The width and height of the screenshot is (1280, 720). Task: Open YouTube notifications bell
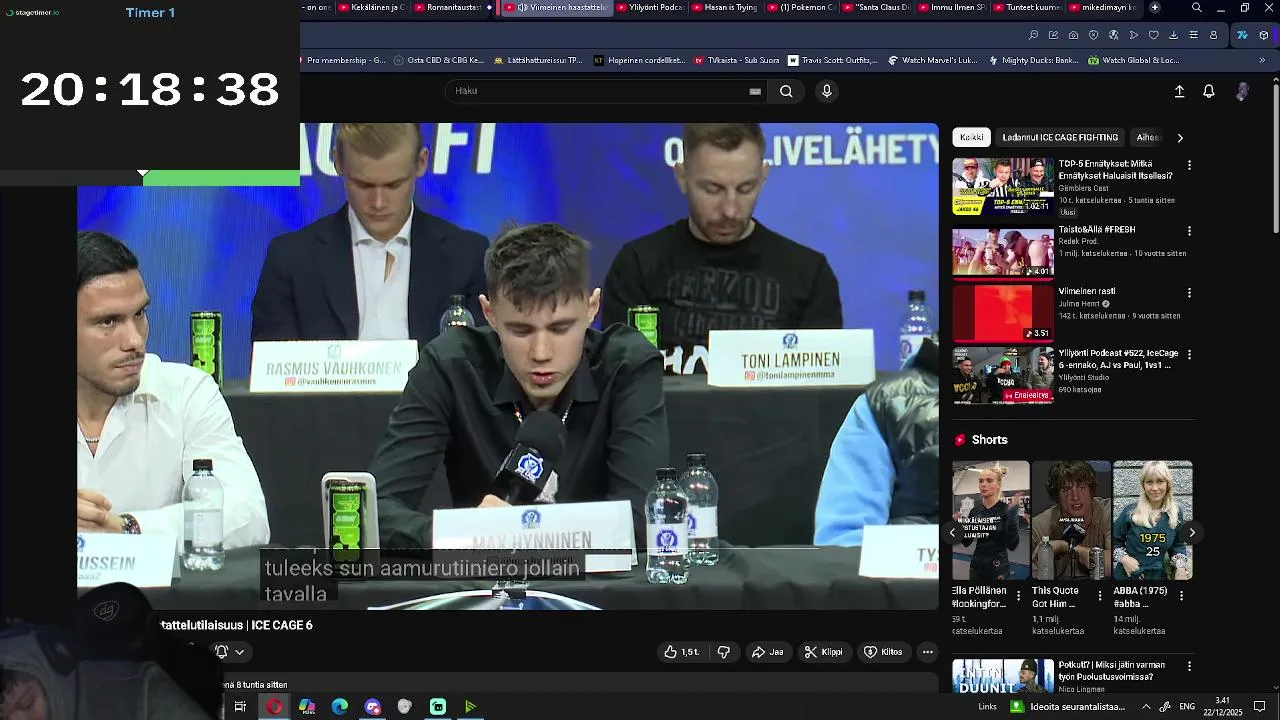pos(1209,91)
